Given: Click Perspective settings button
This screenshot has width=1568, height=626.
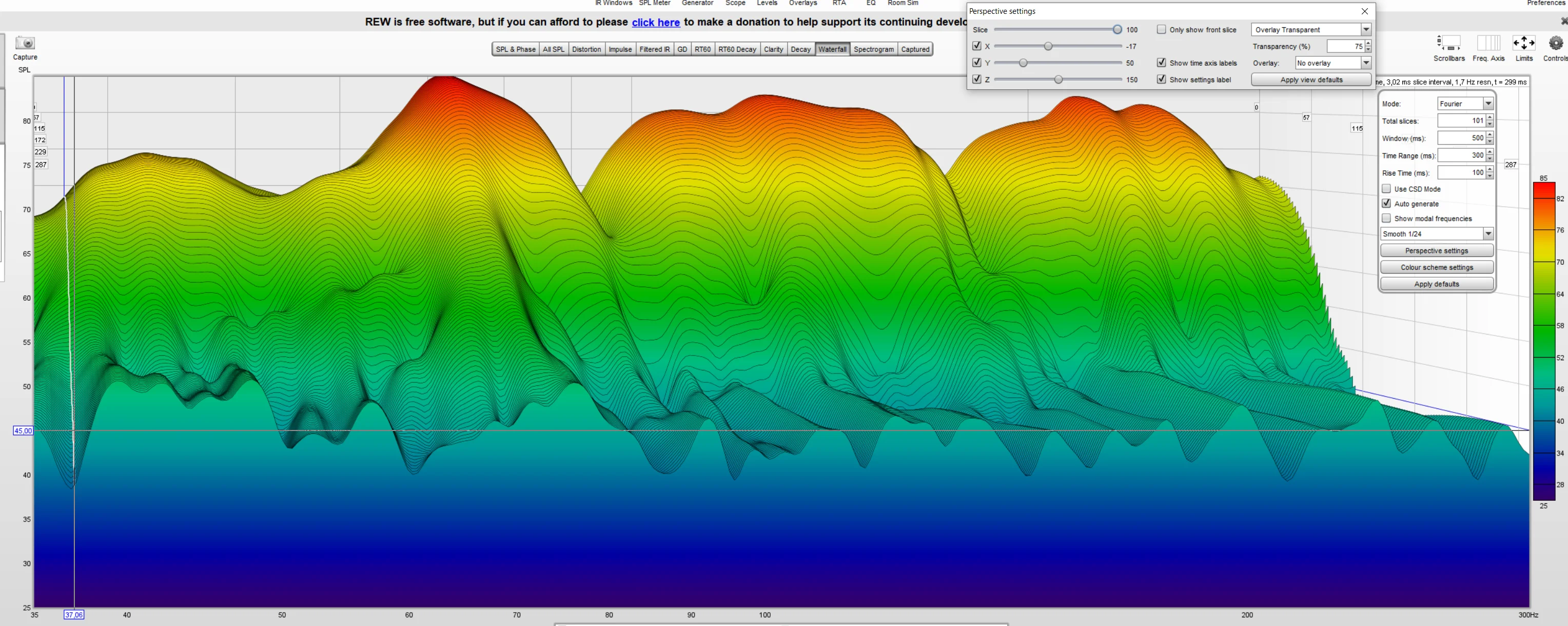Looking at the screenshot, I should [x=1437, y=250].
